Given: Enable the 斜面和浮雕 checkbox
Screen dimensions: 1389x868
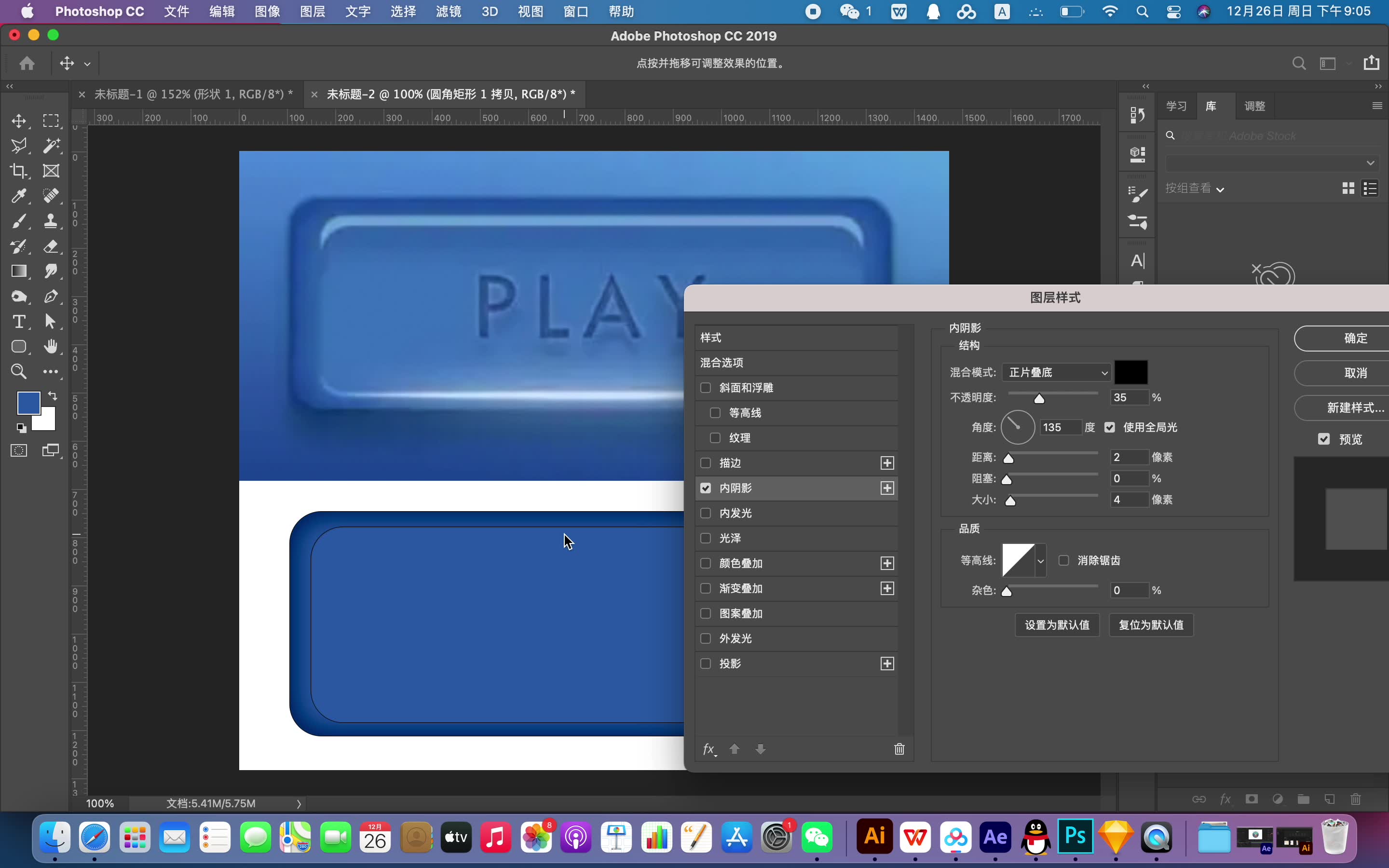Looking at the screenshot, I should coord(706,388).
